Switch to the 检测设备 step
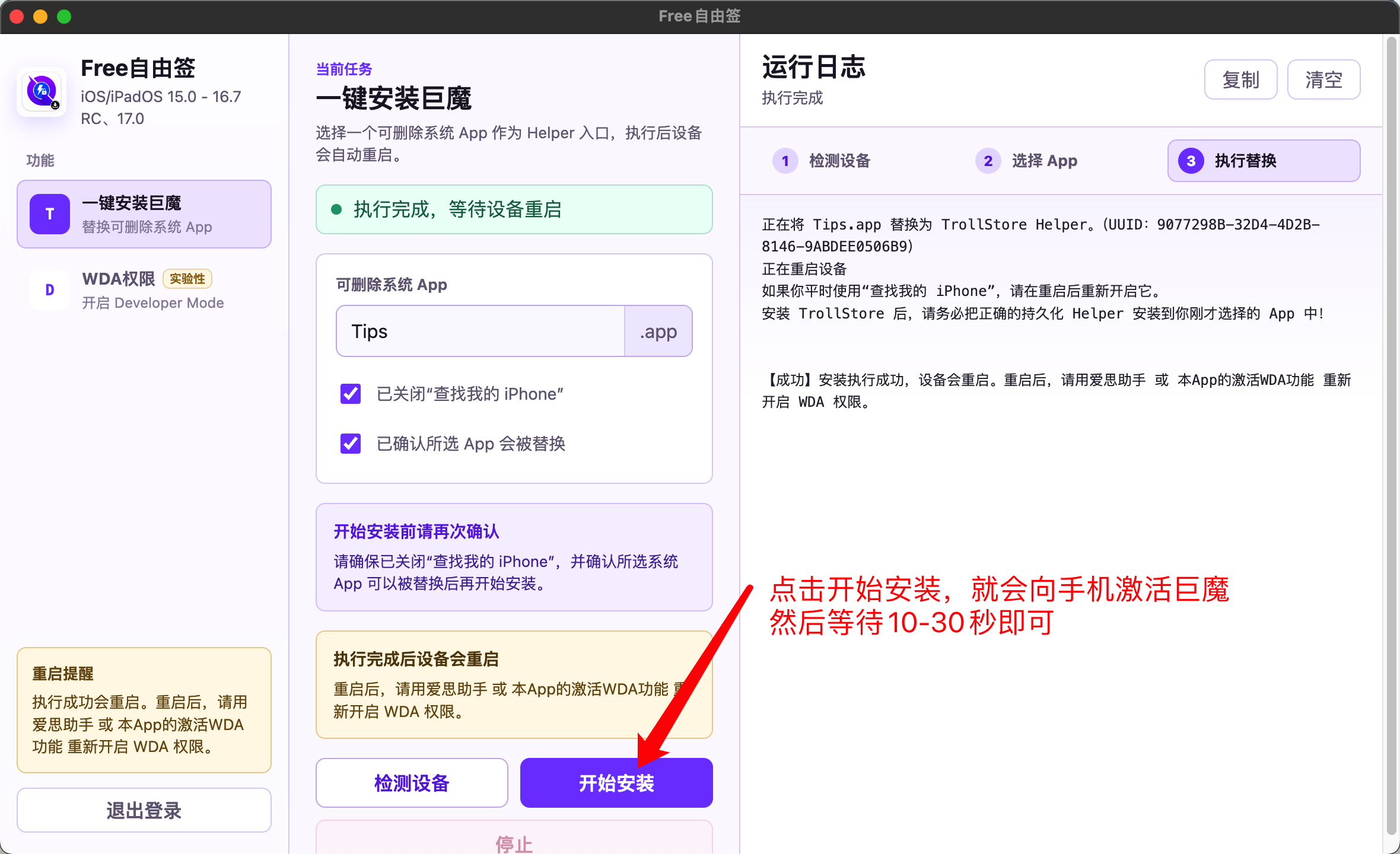The image size is (1400, 854). pyautogui.click(x=858, y=161)
